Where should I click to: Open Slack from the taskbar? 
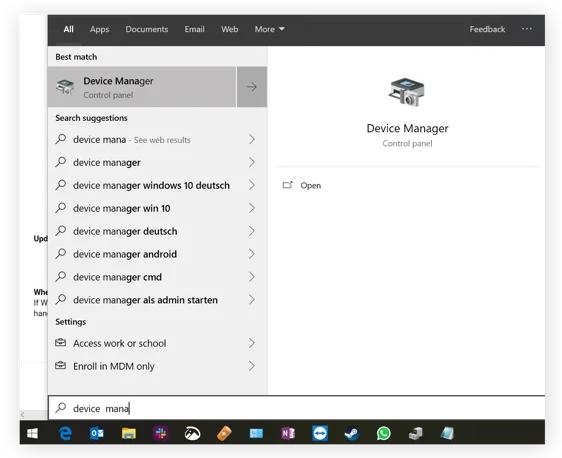click(161, 433)
